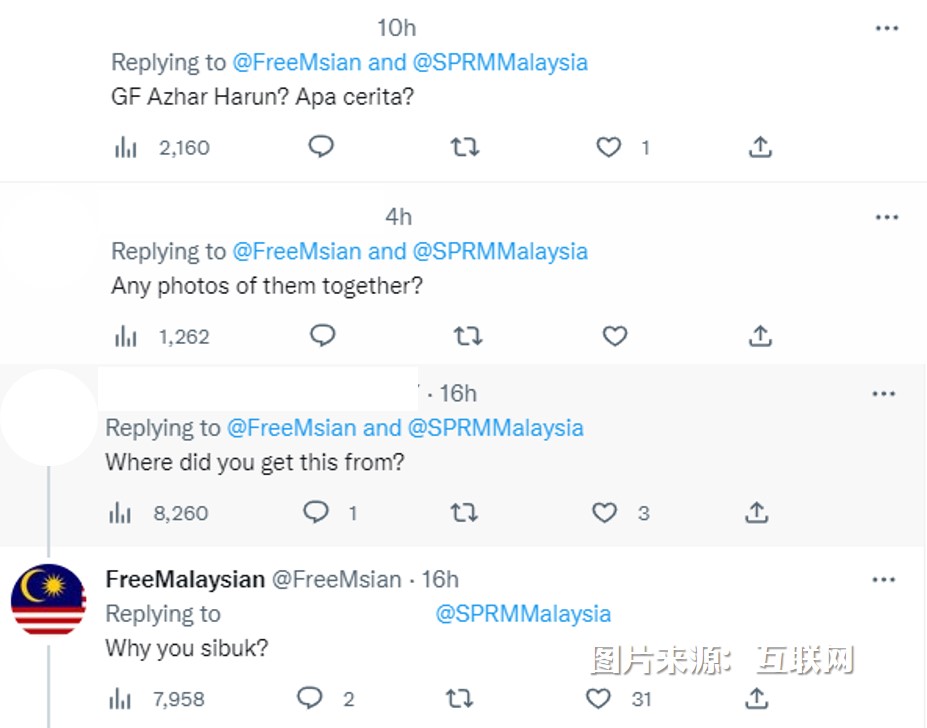Open more options for 'GF Azhar Harun?' tweet

coord(886,28)
